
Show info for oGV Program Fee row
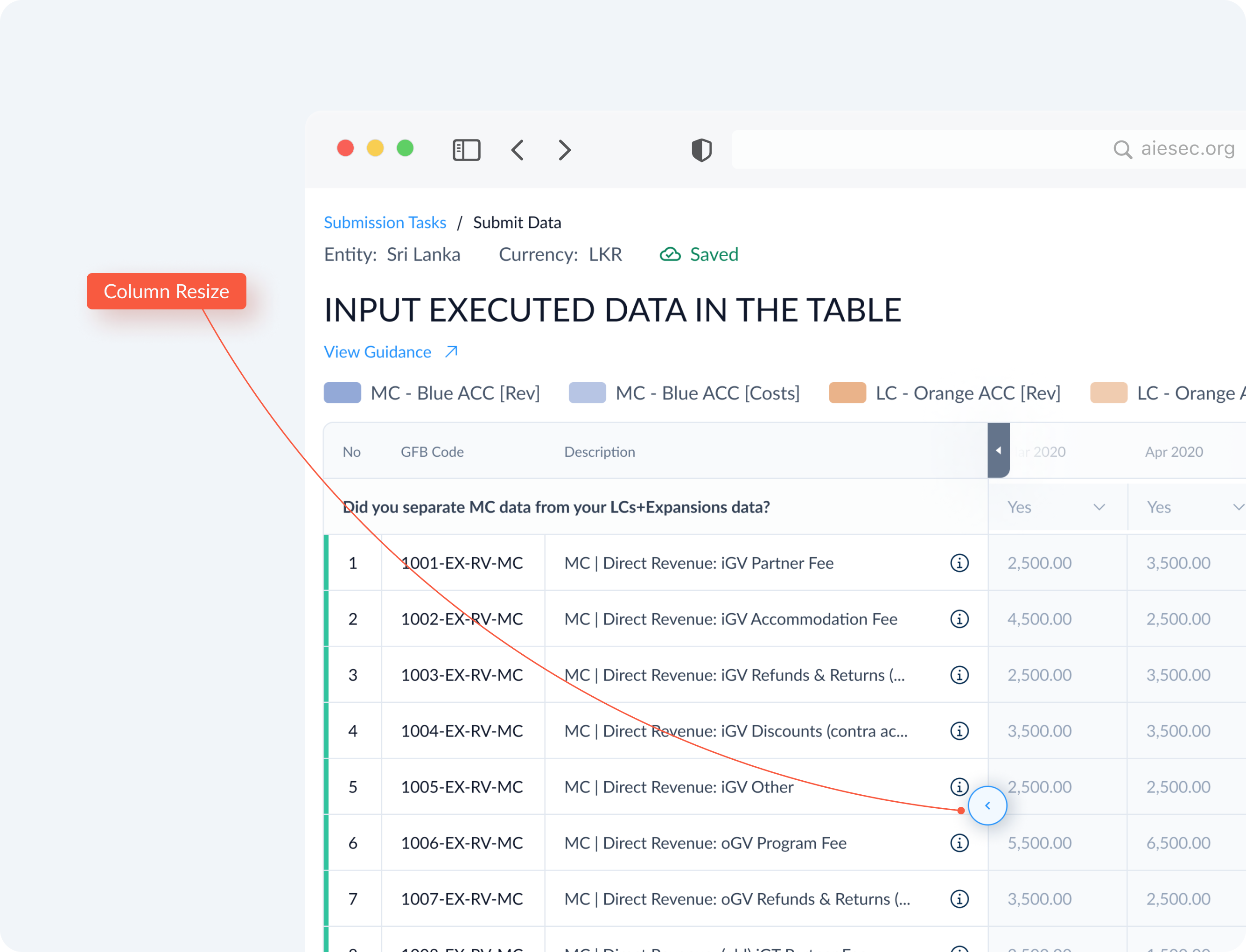pos(959,843)
